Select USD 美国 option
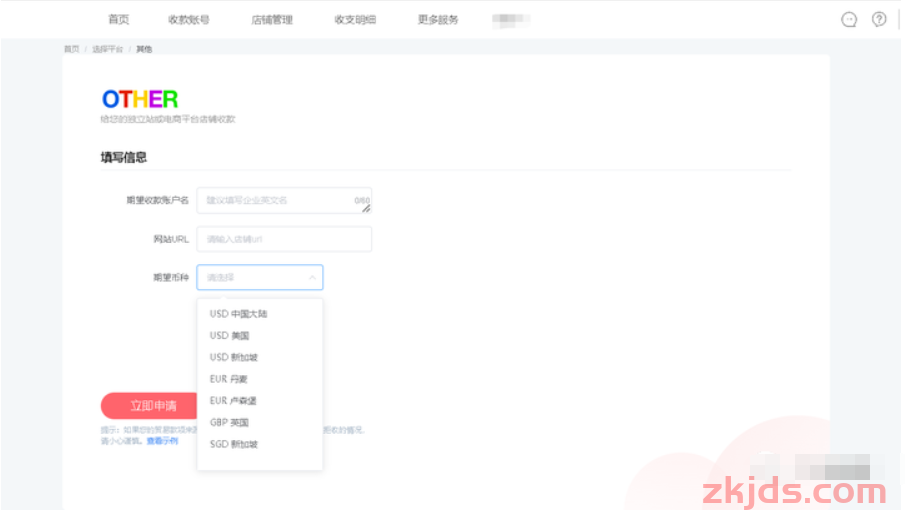The image size is (905, 523). [260, 335]
